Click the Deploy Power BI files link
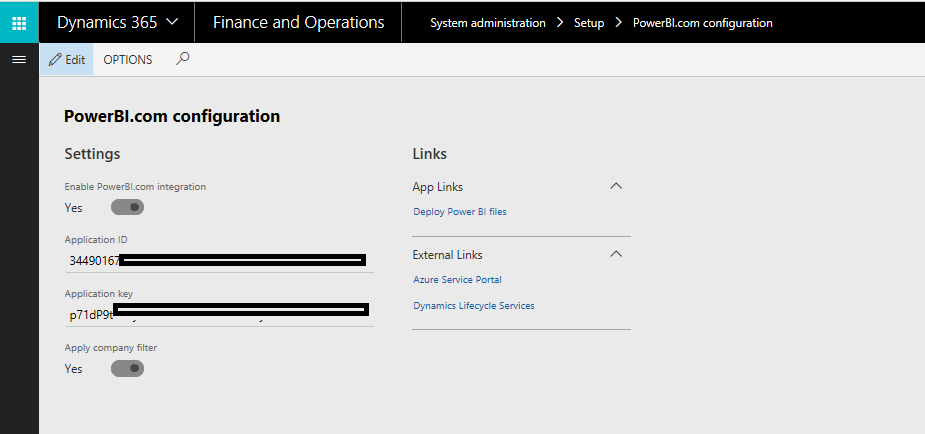925x434 pixels. 460,212
